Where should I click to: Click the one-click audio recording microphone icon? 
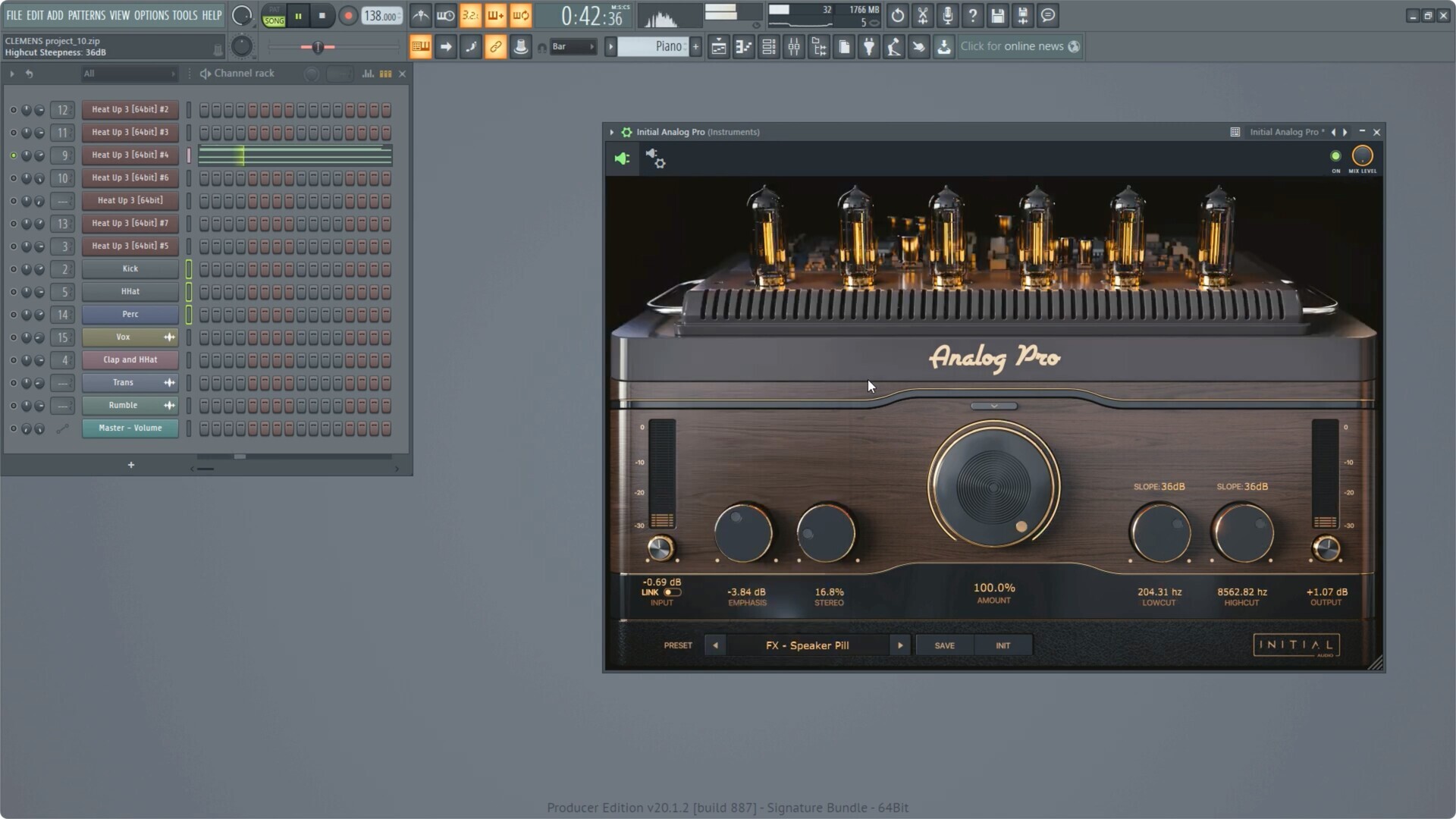(948, 15)
